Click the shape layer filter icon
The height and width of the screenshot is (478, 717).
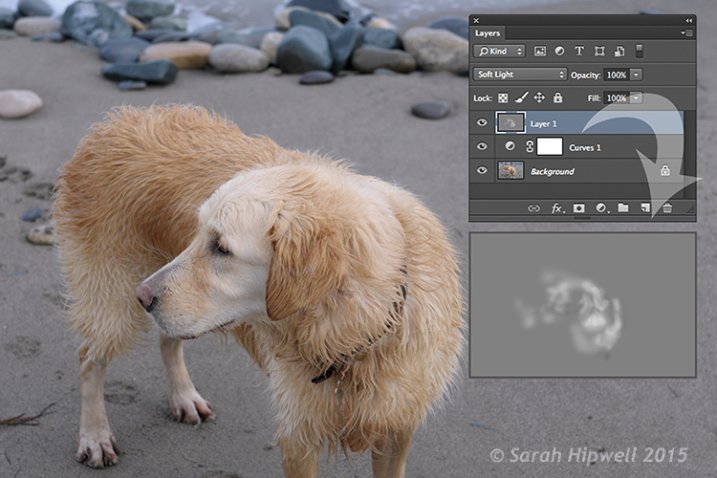pyautogui.click(x=600, y=51)
